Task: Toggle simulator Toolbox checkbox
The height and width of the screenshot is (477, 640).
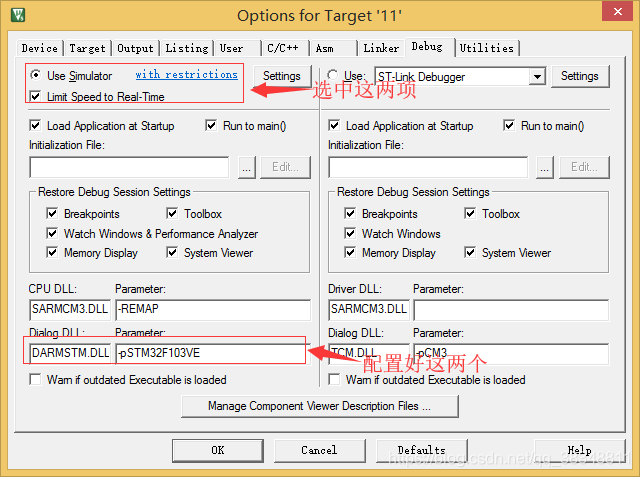Action: 172,213
